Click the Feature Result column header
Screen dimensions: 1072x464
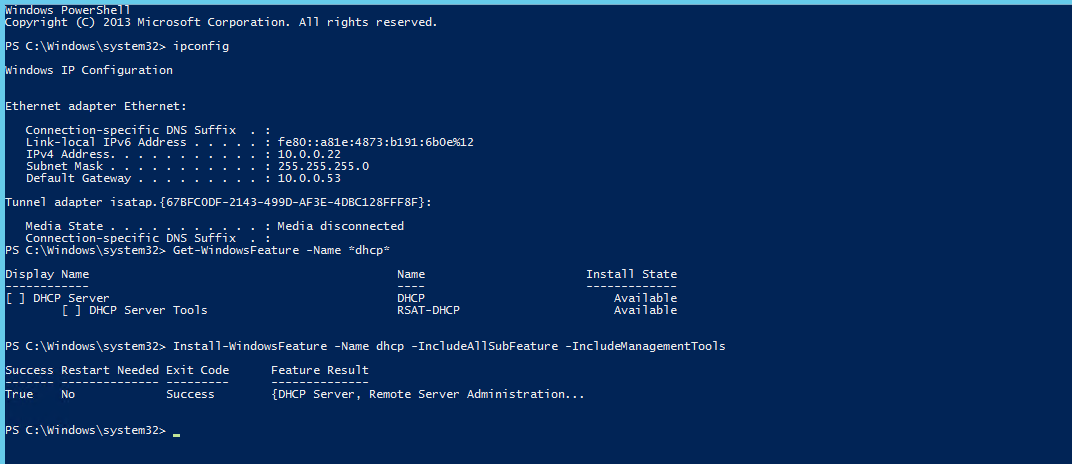[x=320, y=370]
